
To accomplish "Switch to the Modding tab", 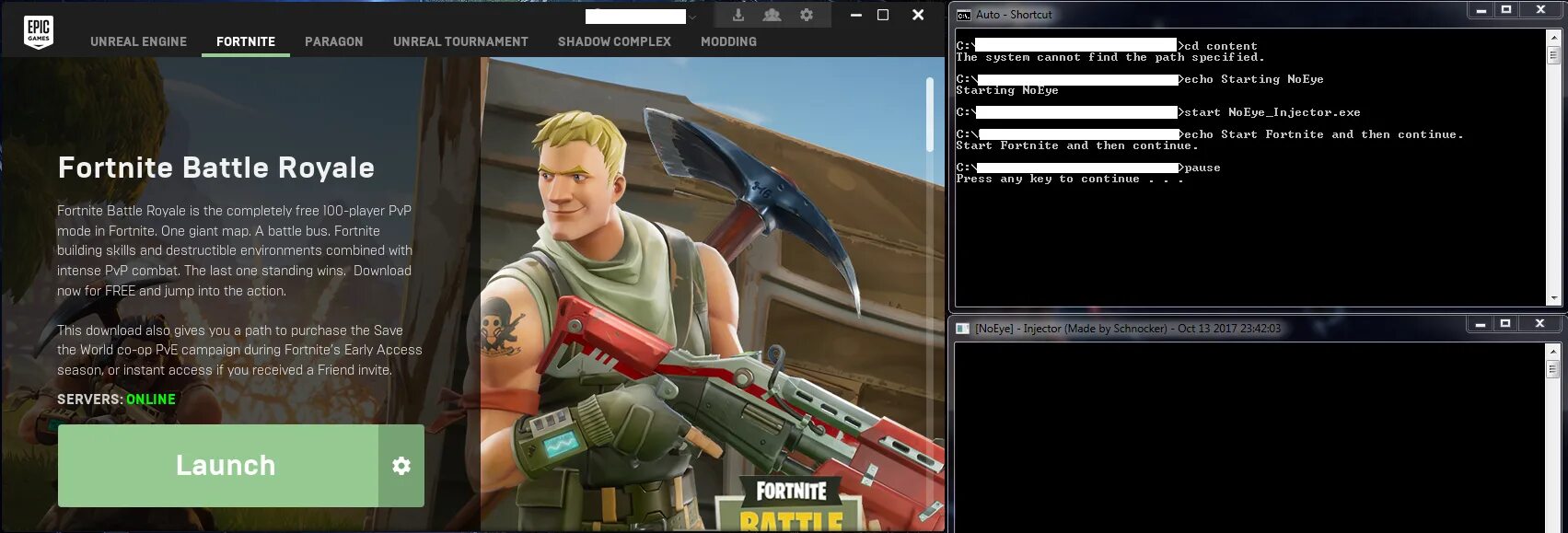I will (728, 41).
